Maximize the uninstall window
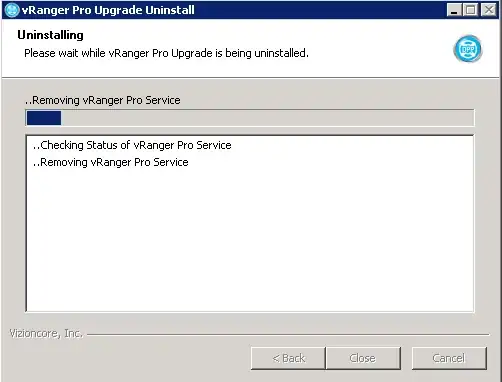 pyautogui.click(x=471, y=10)
